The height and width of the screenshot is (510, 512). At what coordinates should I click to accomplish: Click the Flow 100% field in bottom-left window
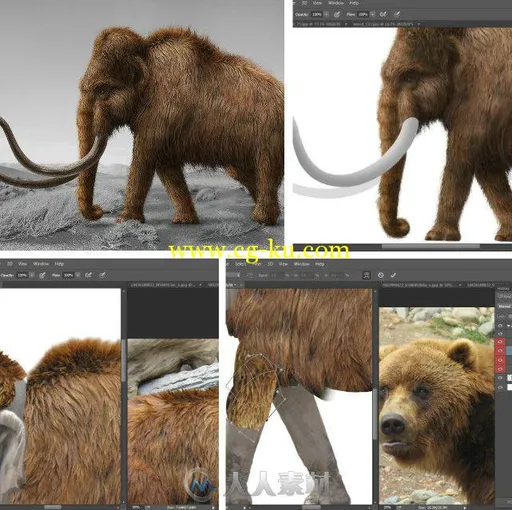pos(68,275)
